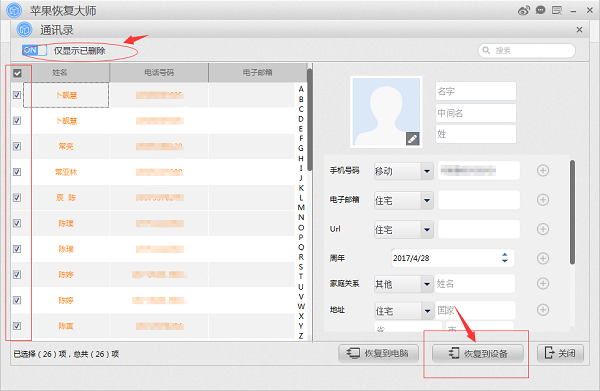This screenshot has height=391, width=600.
Task: Add another 家庭关系 with plus icon
Action: 543,283
